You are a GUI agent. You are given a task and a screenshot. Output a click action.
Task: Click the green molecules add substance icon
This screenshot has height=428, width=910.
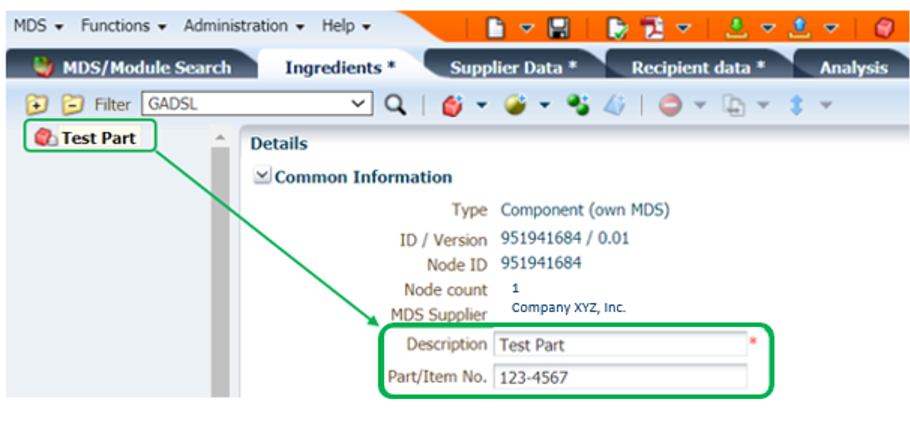click(577, 104)
